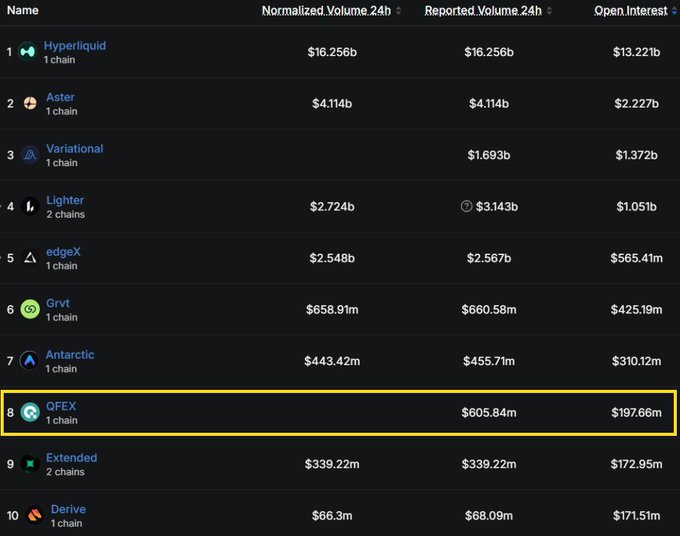Click the Lighter logo icon

click(x=30, y=206)
